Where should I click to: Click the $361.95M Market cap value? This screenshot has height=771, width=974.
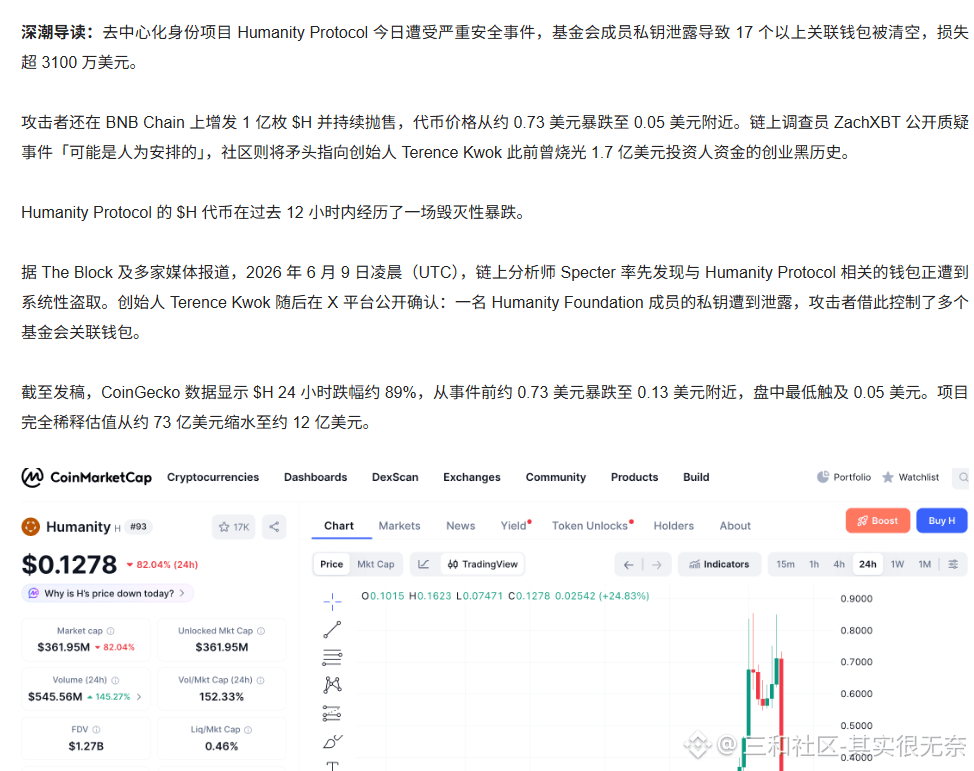(x=63, y=647)
